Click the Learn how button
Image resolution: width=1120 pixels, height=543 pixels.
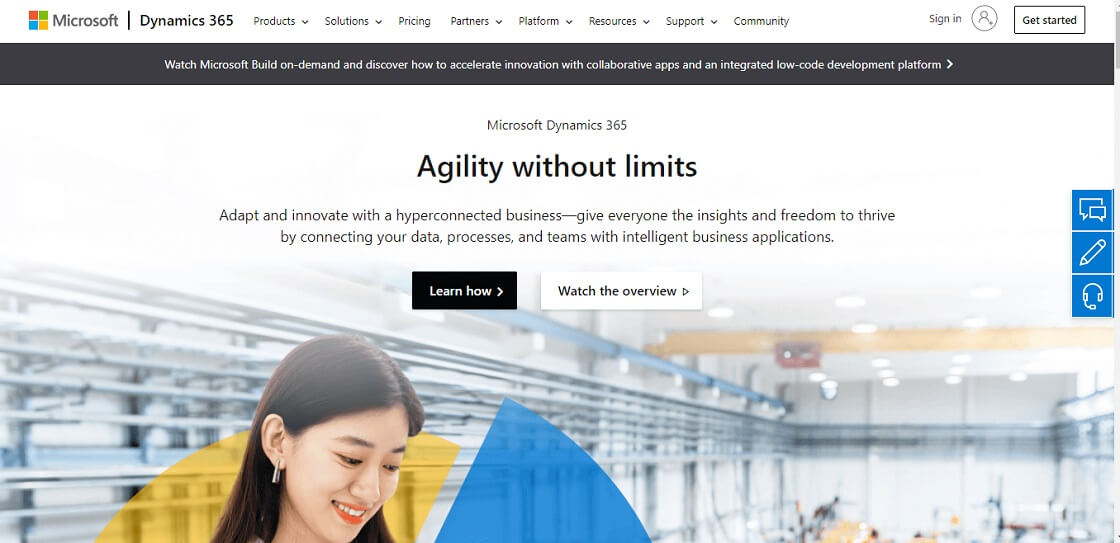[464, 291]
